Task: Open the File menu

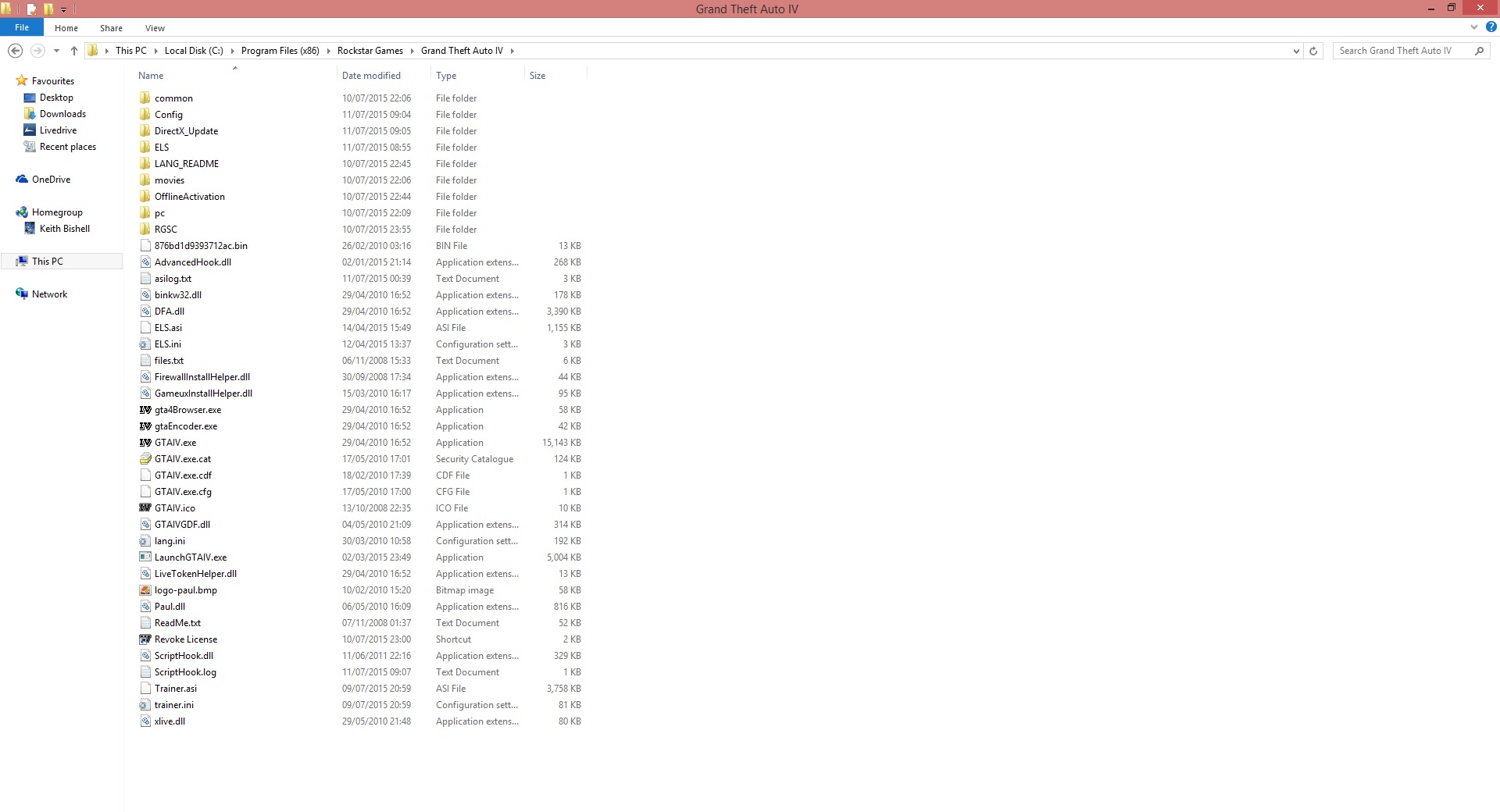Action: coord(22,27)
